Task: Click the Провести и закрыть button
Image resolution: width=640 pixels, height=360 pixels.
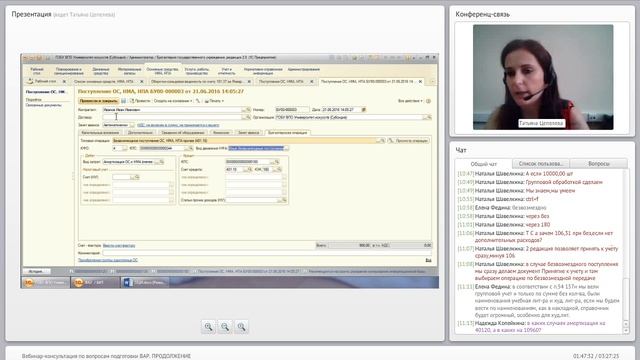Action: [x=98, y=101]
